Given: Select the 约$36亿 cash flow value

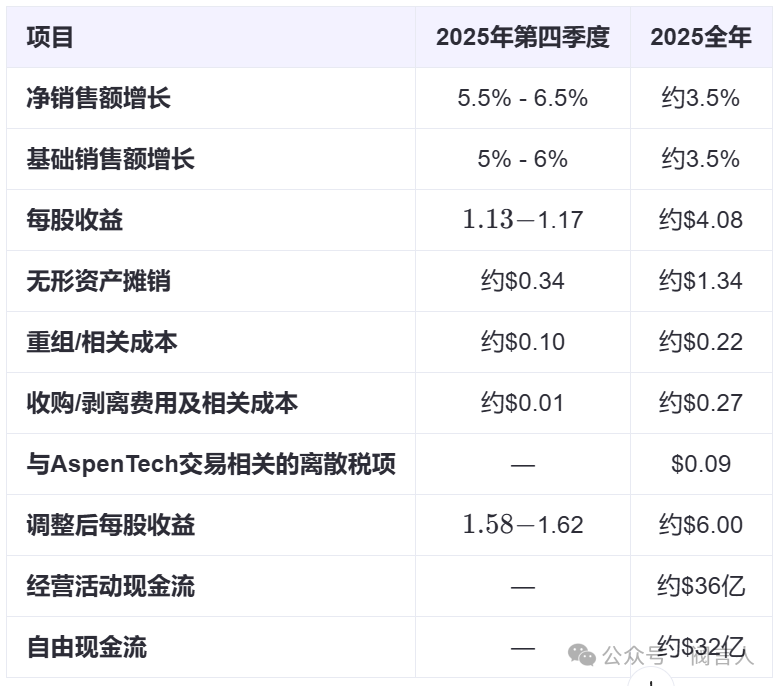Looking at the screenshot, I should tap(700, 586).
